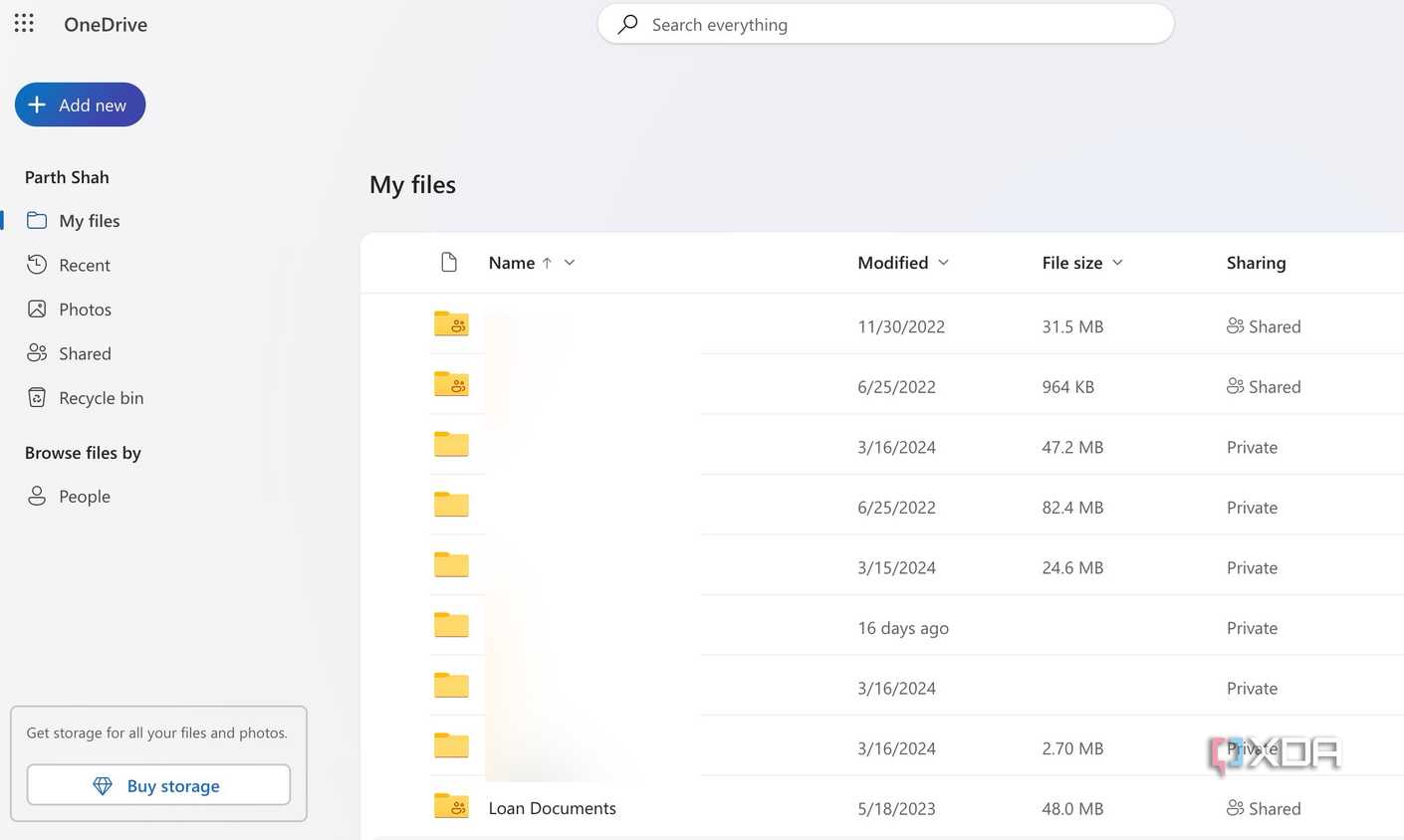Click Private status in 47.2 MB row
1404x840 pixels.
point(1252,447)
